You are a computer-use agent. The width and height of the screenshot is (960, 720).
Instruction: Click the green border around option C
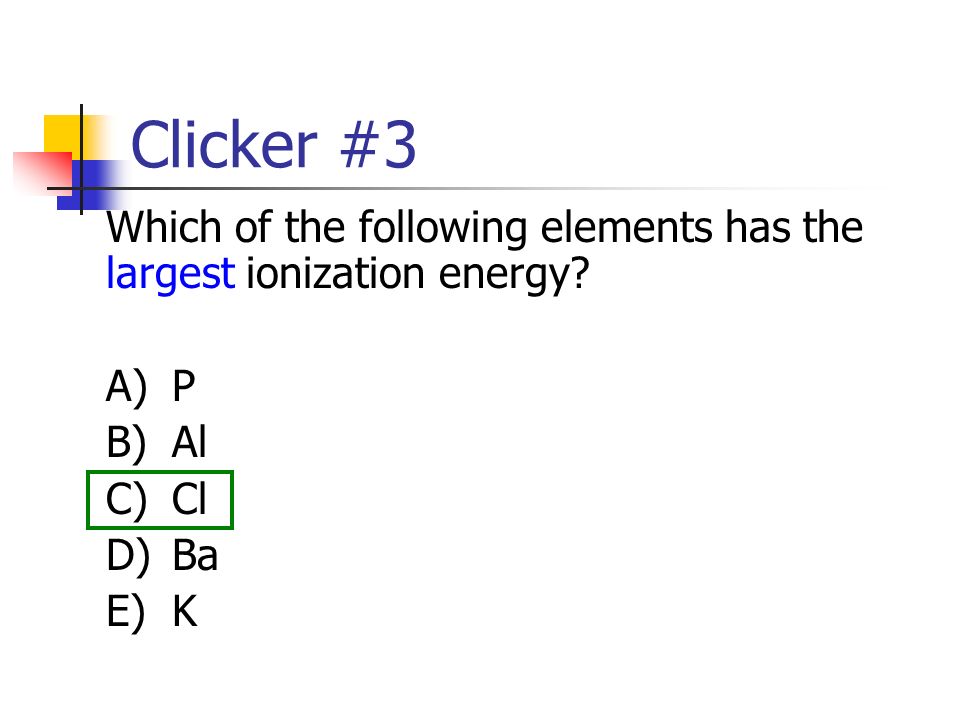[160, 472]
